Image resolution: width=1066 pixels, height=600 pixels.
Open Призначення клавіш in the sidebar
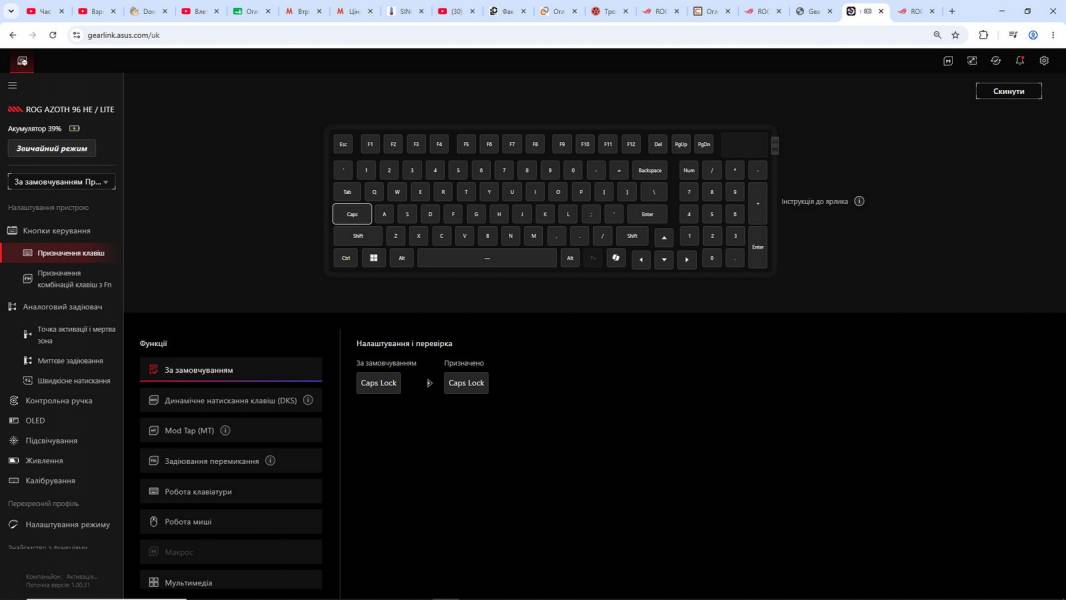[63, 253]
